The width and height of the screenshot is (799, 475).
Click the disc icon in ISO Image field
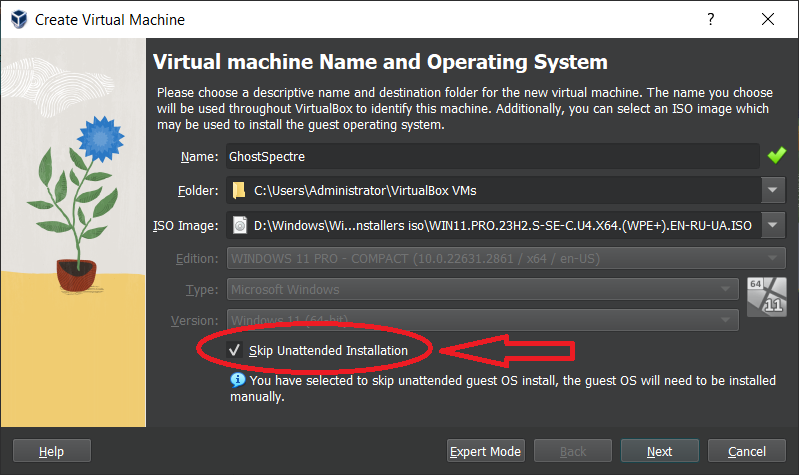pyautogui.click(x=239, y=225)
